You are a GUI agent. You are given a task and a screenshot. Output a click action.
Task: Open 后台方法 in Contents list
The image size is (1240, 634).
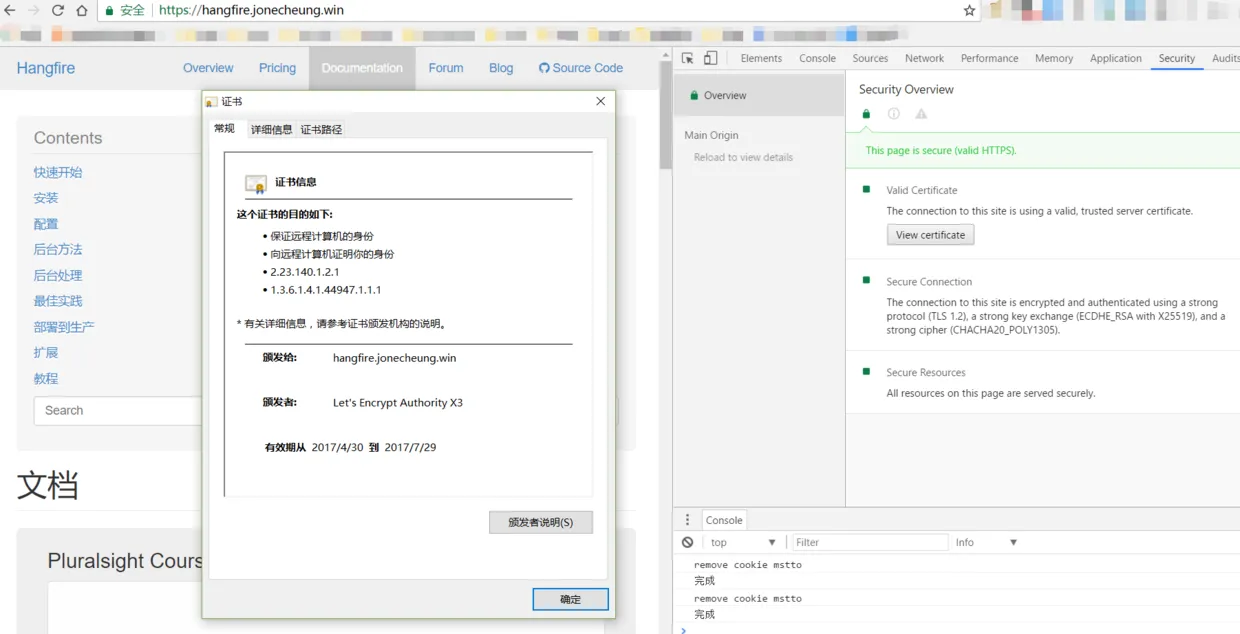click(x=58, y=249)
